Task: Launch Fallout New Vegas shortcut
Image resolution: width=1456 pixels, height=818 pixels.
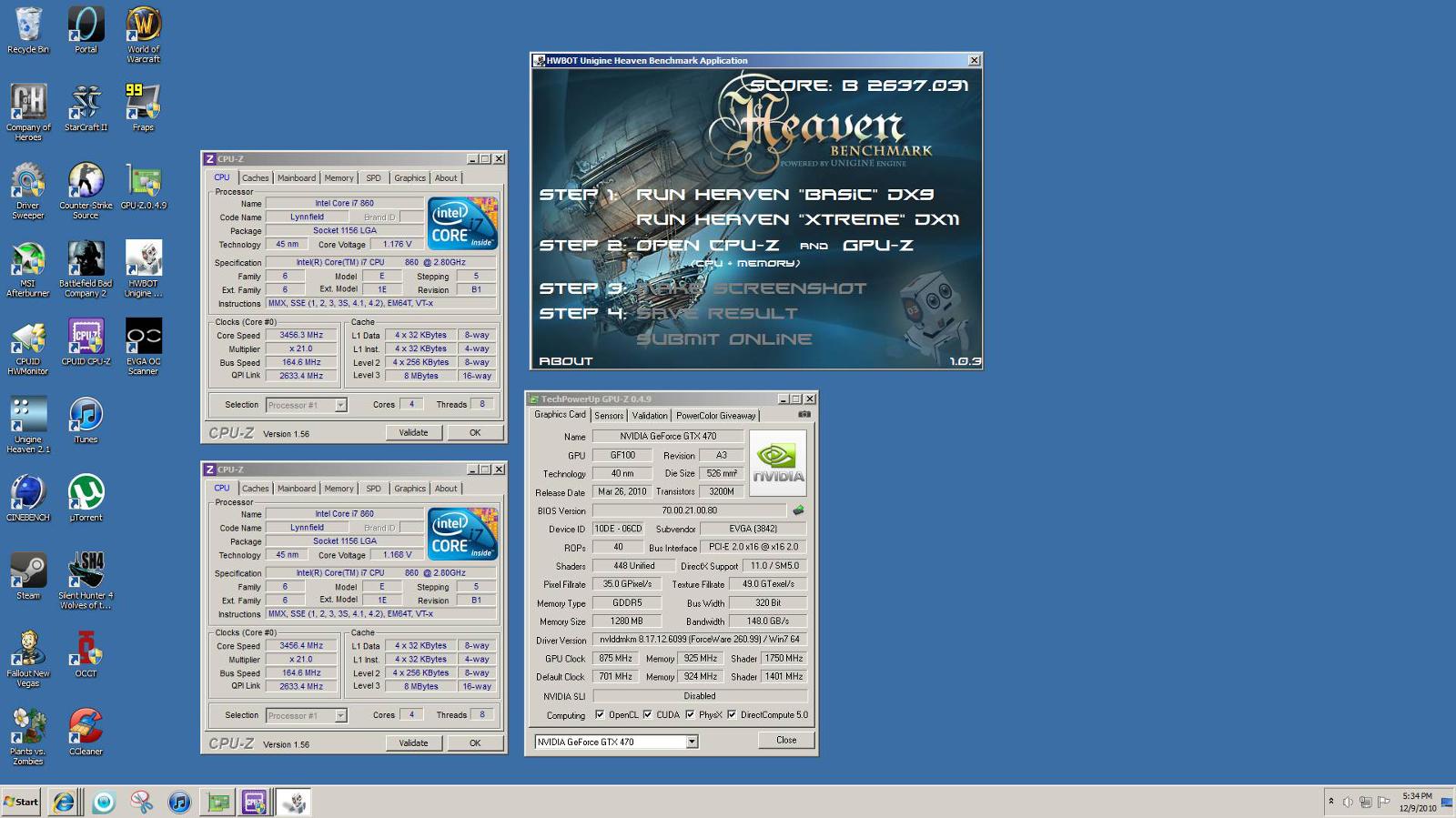Action: [x=28, y=658]
